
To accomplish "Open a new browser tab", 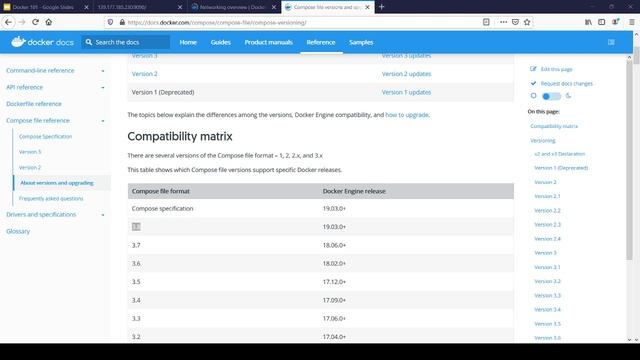I will pos(381,7).
